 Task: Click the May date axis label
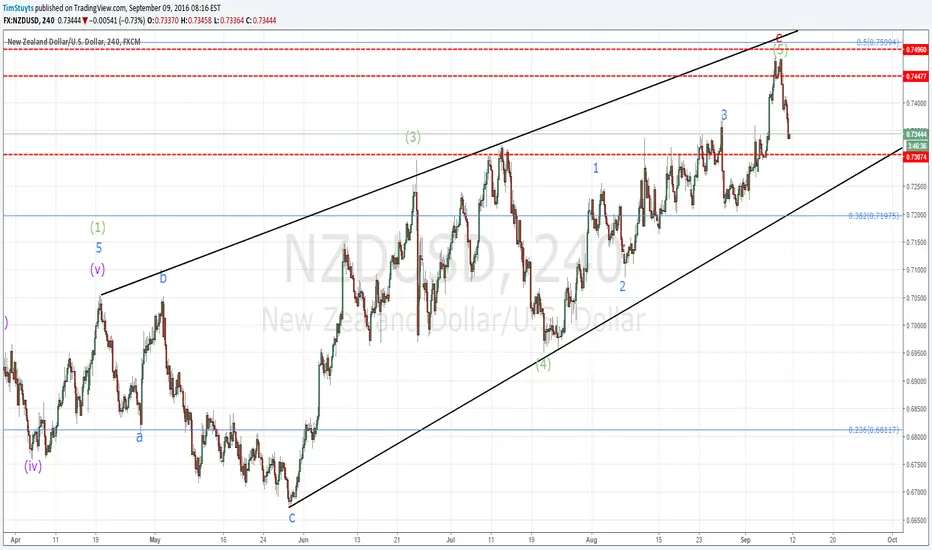coord(155,540)
